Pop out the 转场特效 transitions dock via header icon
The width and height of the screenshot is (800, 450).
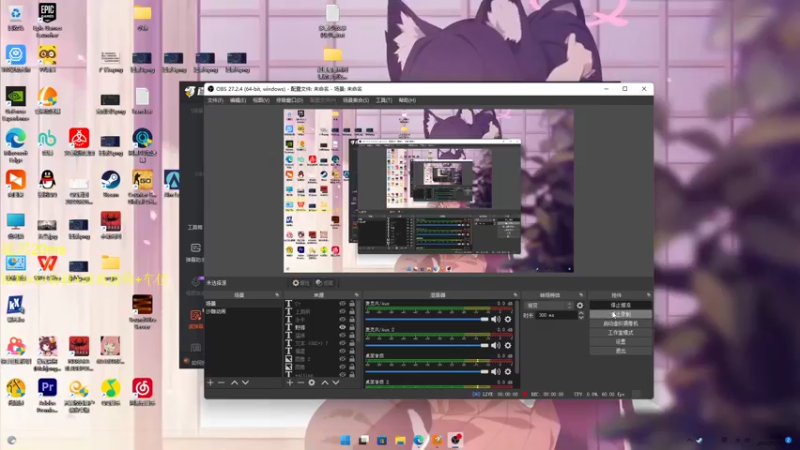tap(581, 295)
